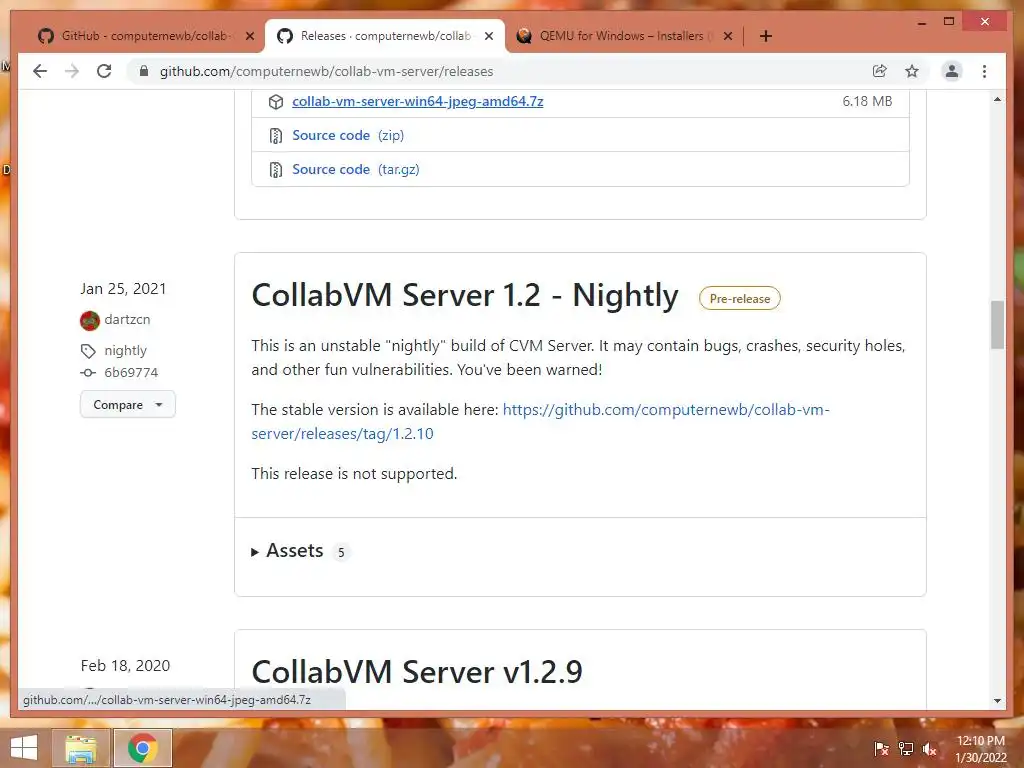Expand the Assets 5 section
Screen dimensions: 1024x768
[x=300, y=551]
